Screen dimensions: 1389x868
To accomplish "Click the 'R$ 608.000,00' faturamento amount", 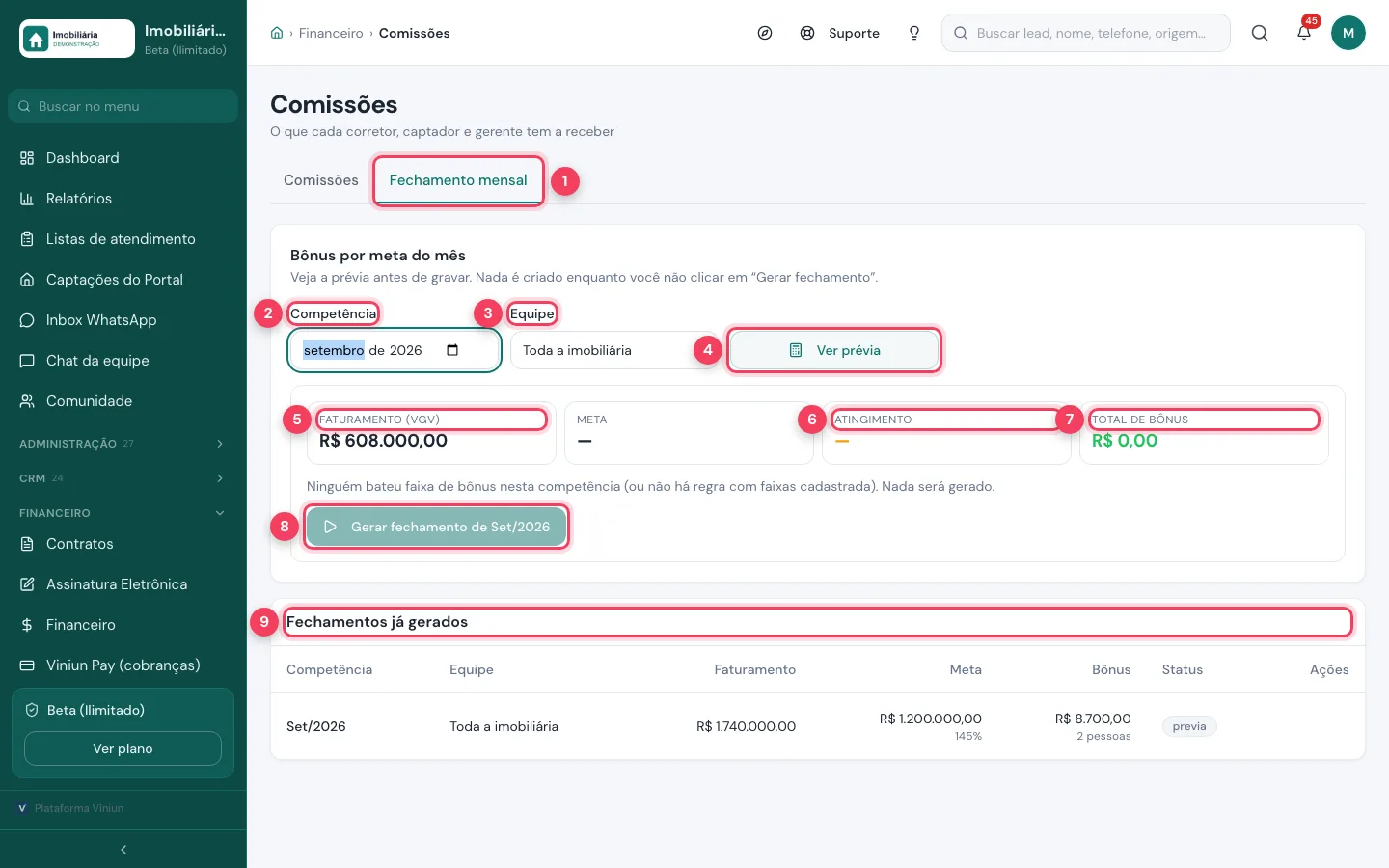I will click(383, 441).
